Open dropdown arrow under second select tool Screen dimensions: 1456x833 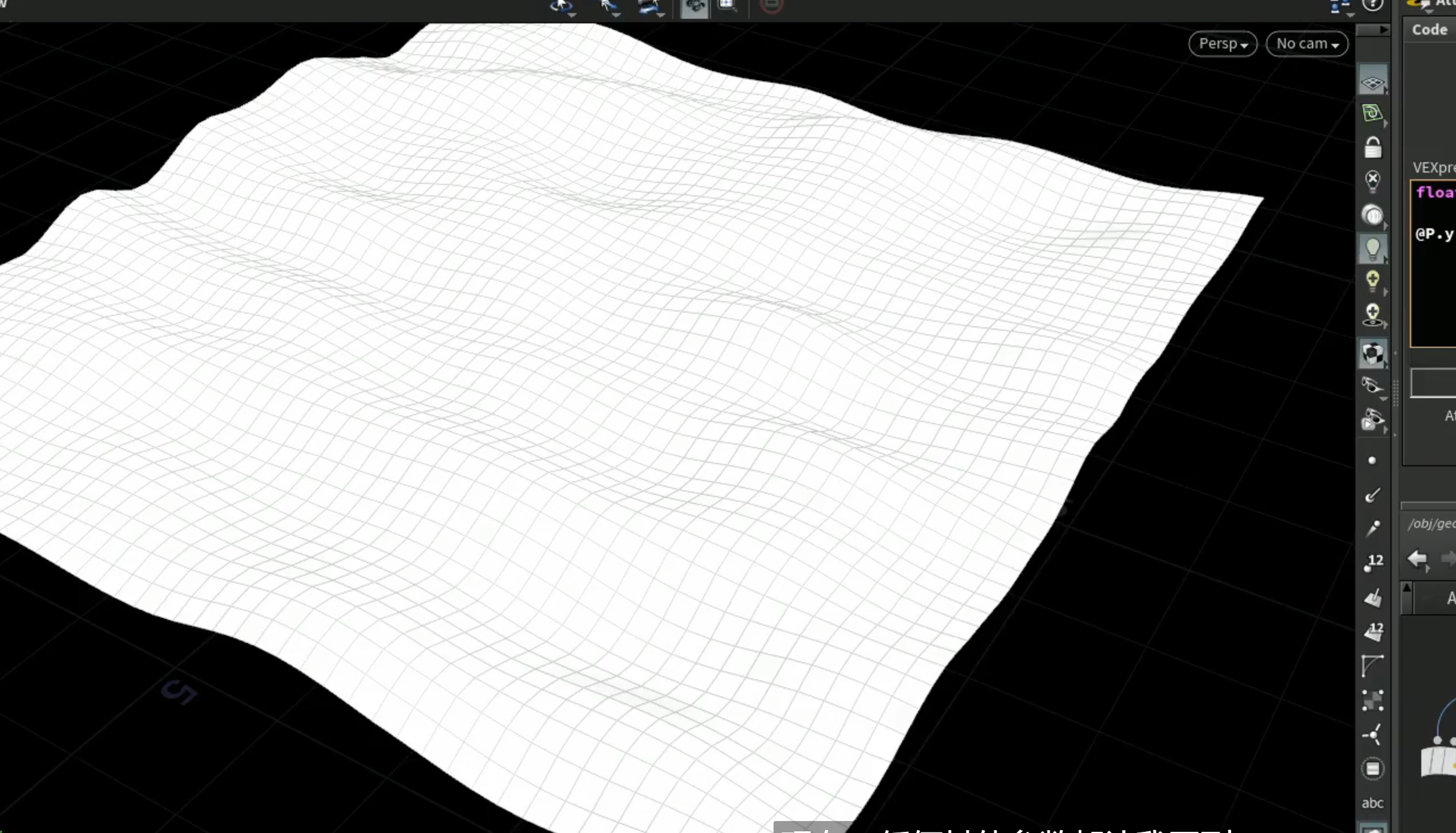[x=616, y=15]
